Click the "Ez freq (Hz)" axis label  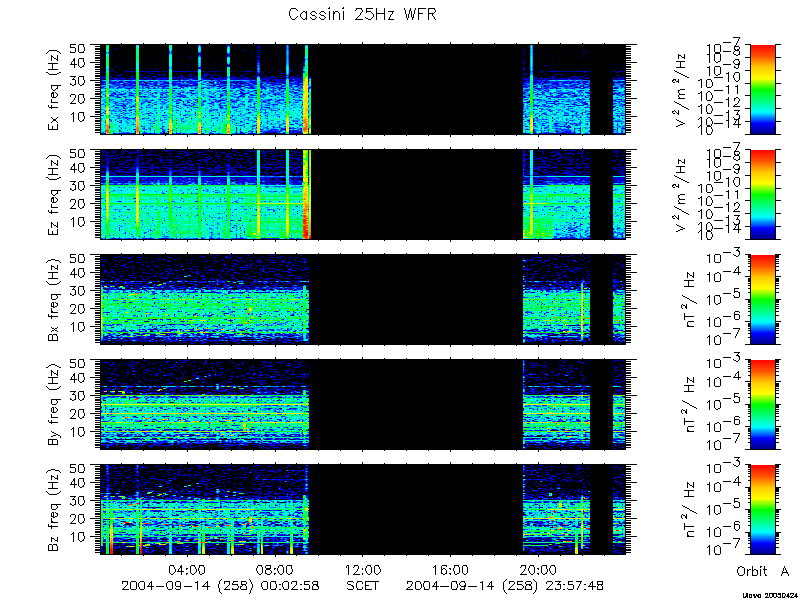[55, 195]
